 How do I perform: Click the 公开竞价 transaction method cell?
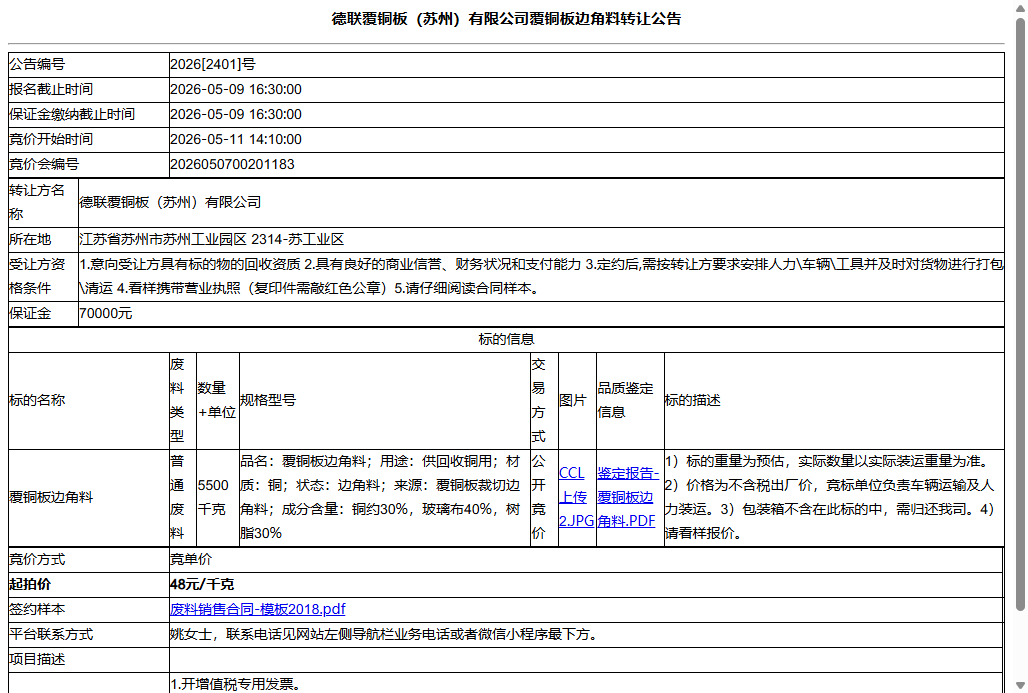pyautogui.click(x=544, y=498)
